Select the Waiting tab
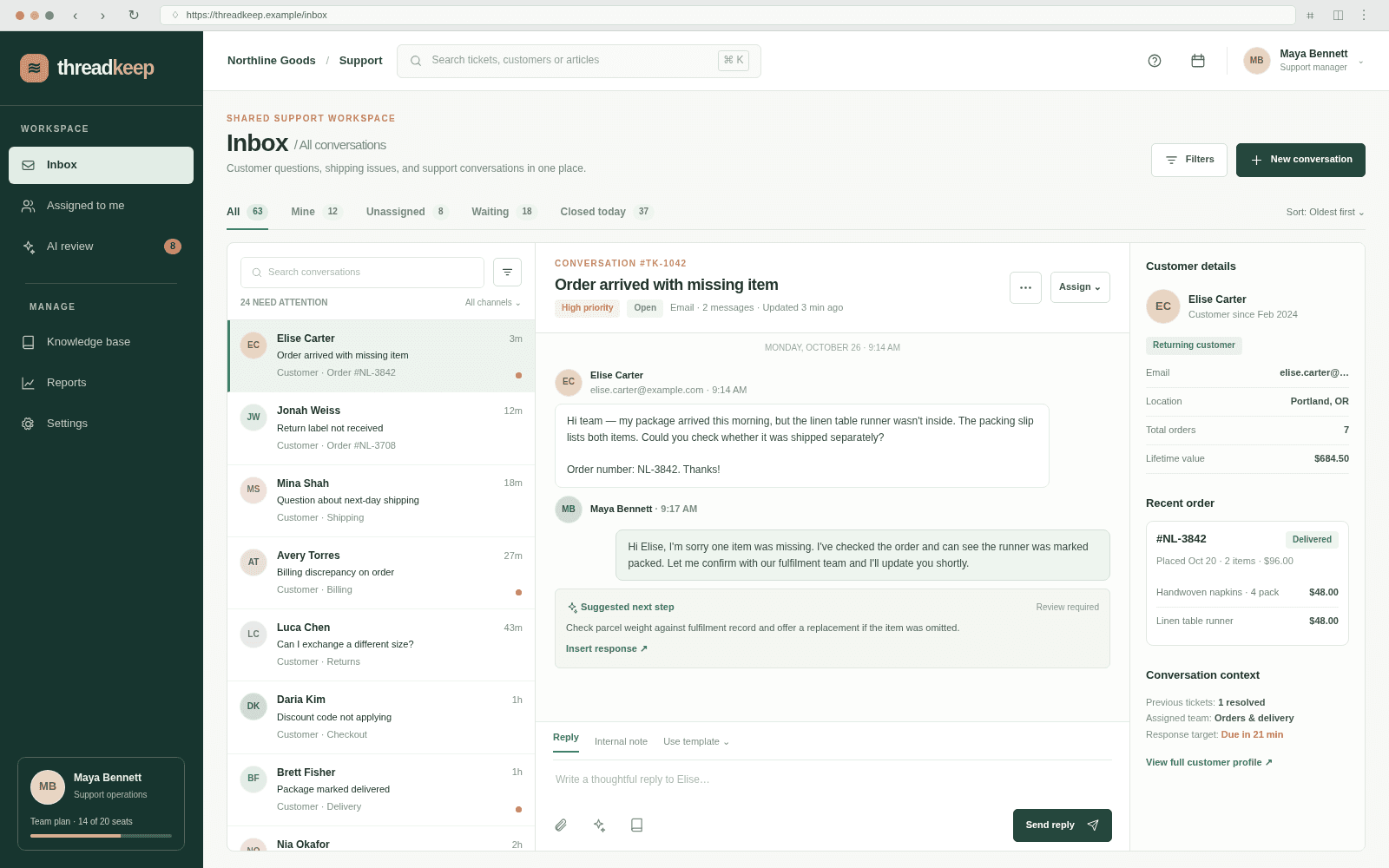This screenshot has width=1389, height=868. 504,212
